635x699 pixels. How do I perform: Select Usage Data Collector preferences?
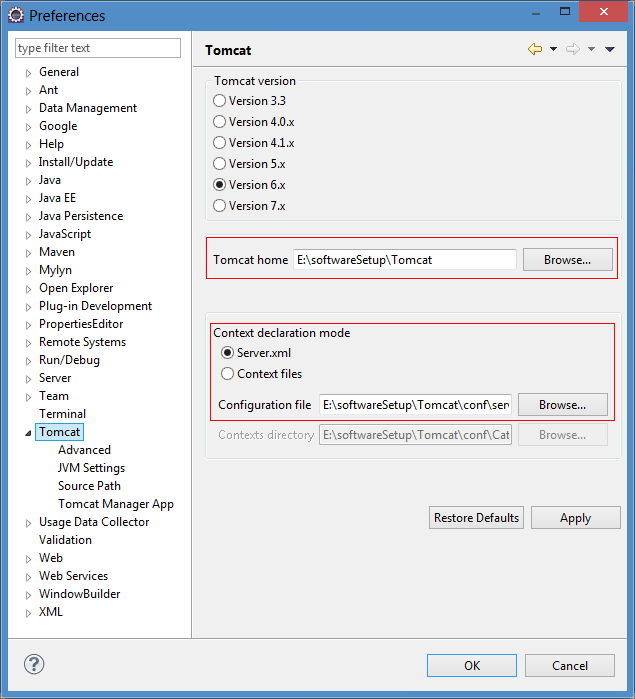click(x=94, y=522)
